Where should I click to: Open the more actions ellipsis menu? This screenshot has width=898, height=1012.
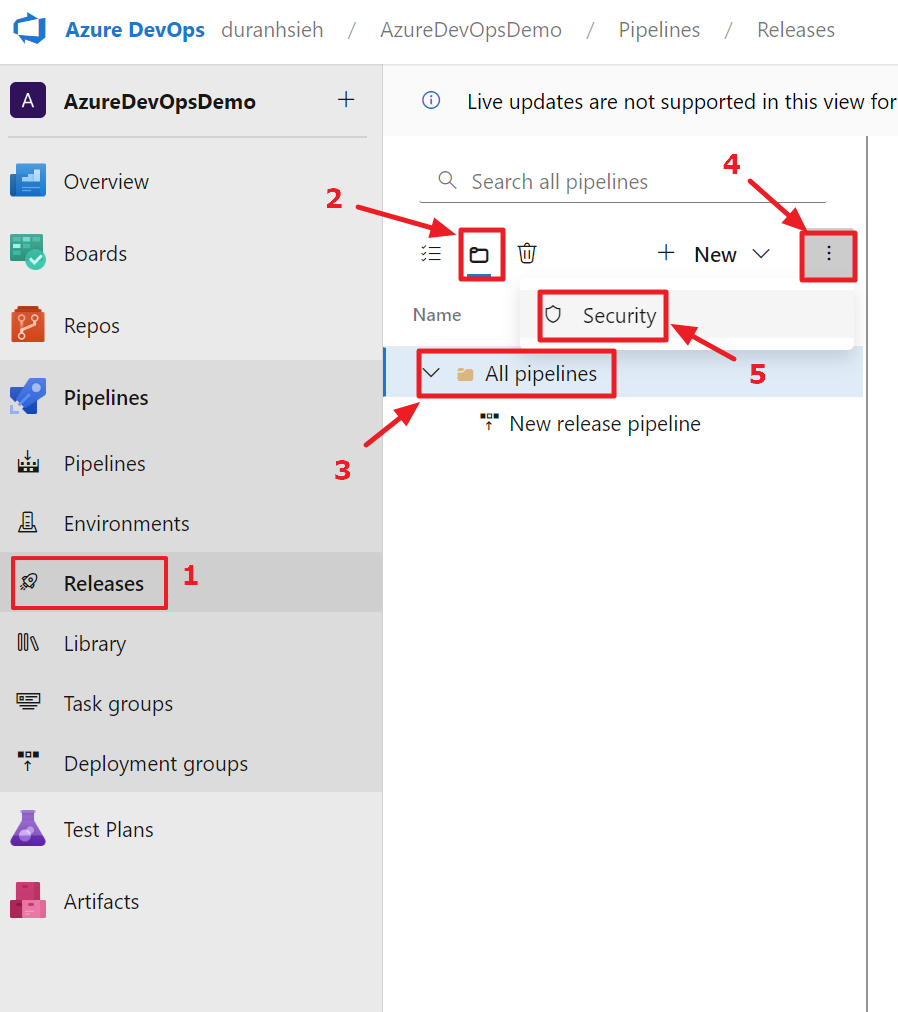(x=829, y=254)
